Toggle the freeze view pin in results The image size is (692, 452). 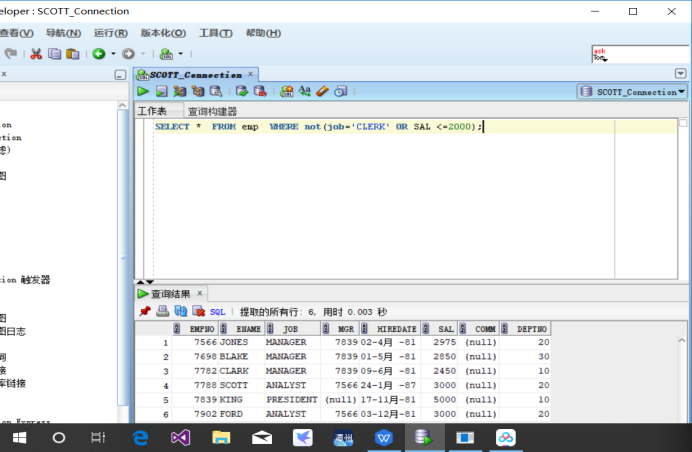coord(144,311)
